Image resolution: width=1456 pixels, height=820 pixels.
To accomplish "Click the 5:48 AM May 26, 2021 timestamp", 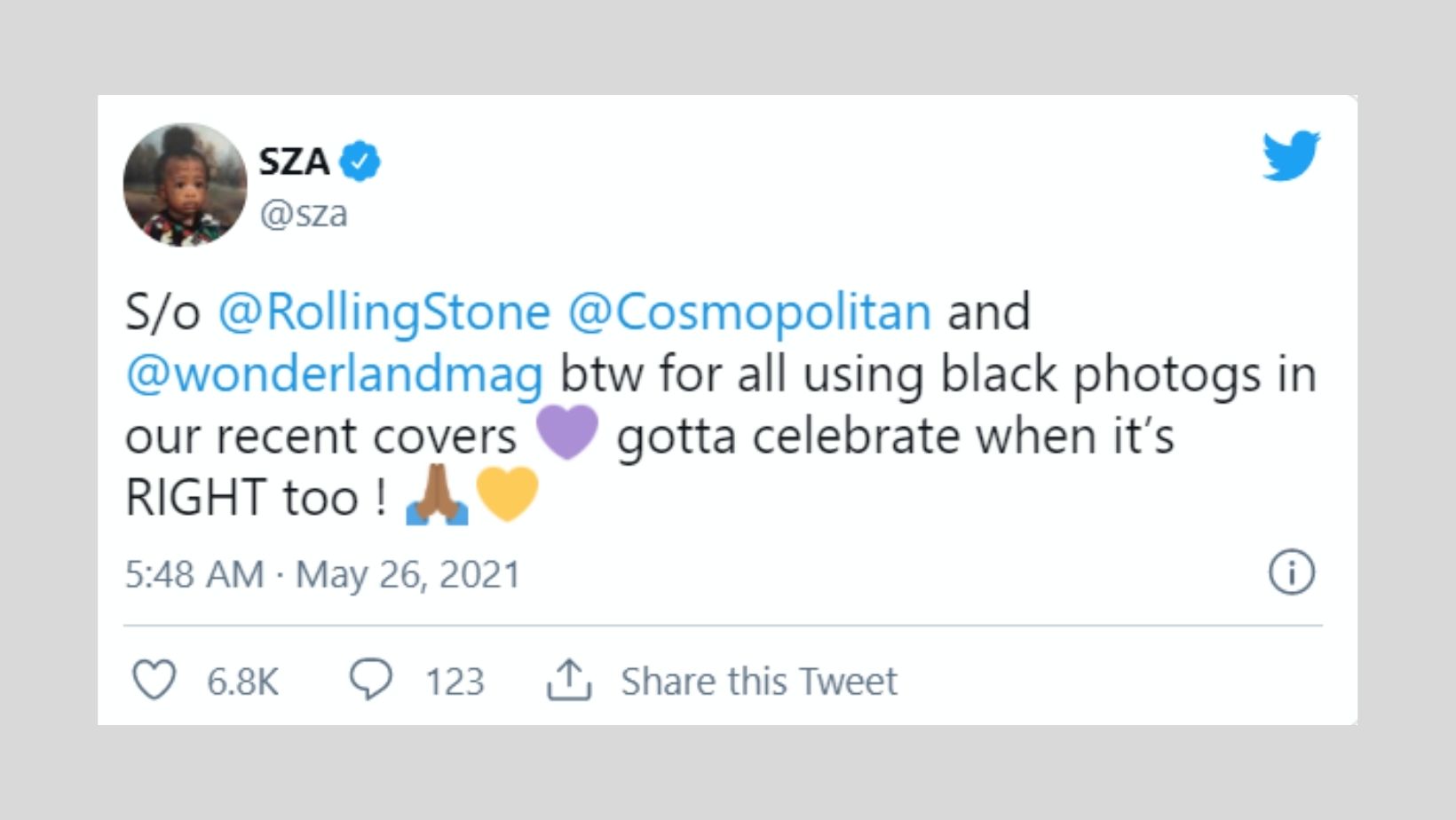I will pos(322,574).
